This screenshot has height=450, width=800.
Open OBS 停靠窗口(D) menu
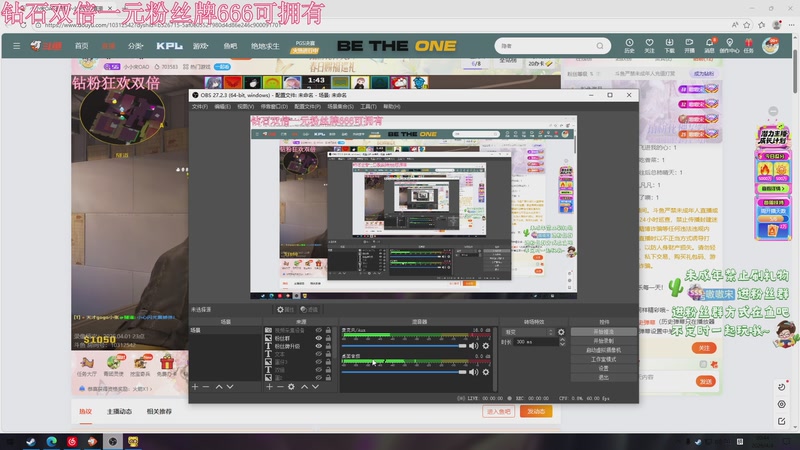tap(274, 107)
